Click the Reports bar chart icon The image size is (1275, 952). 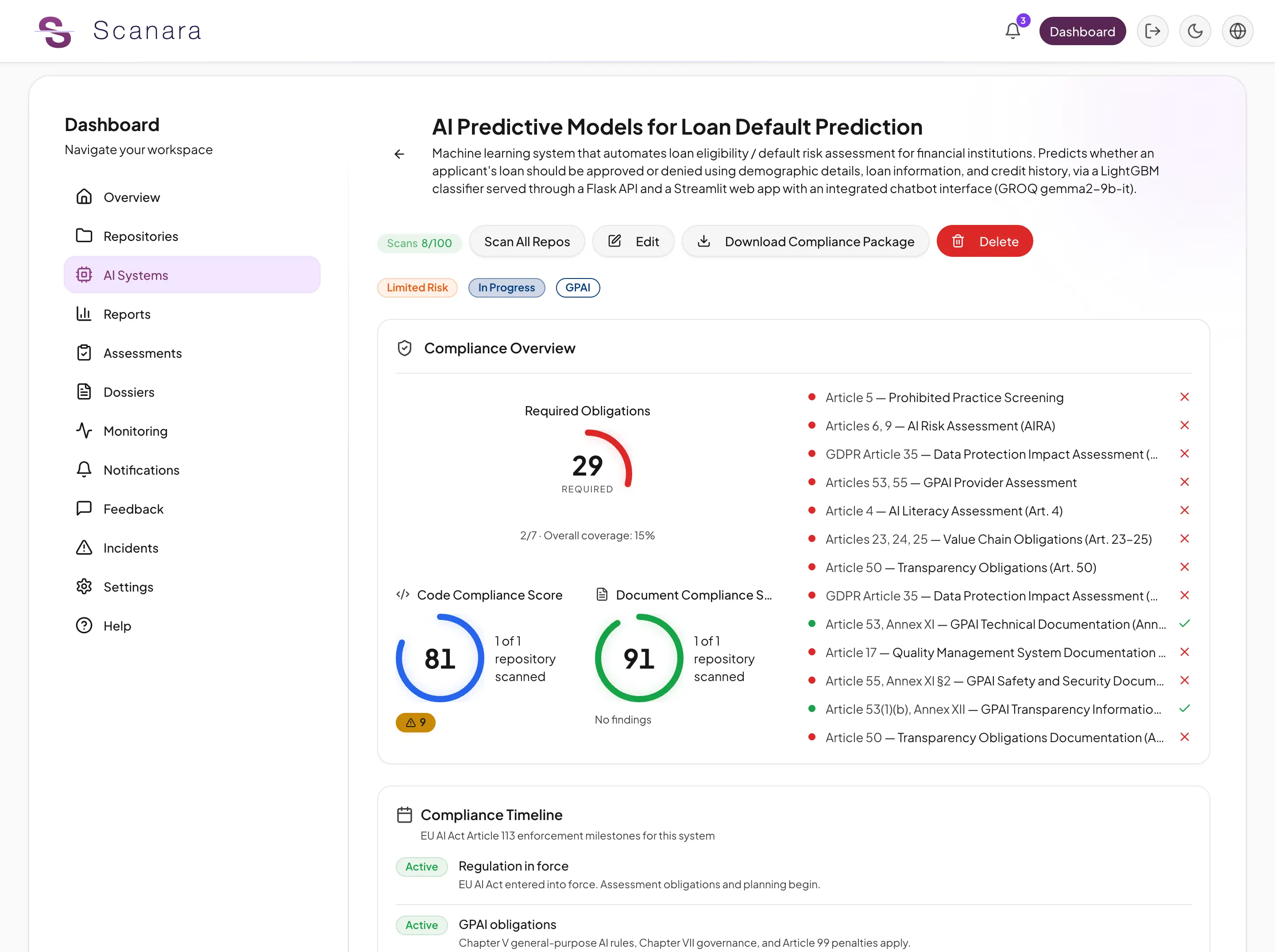click(84, 313)
